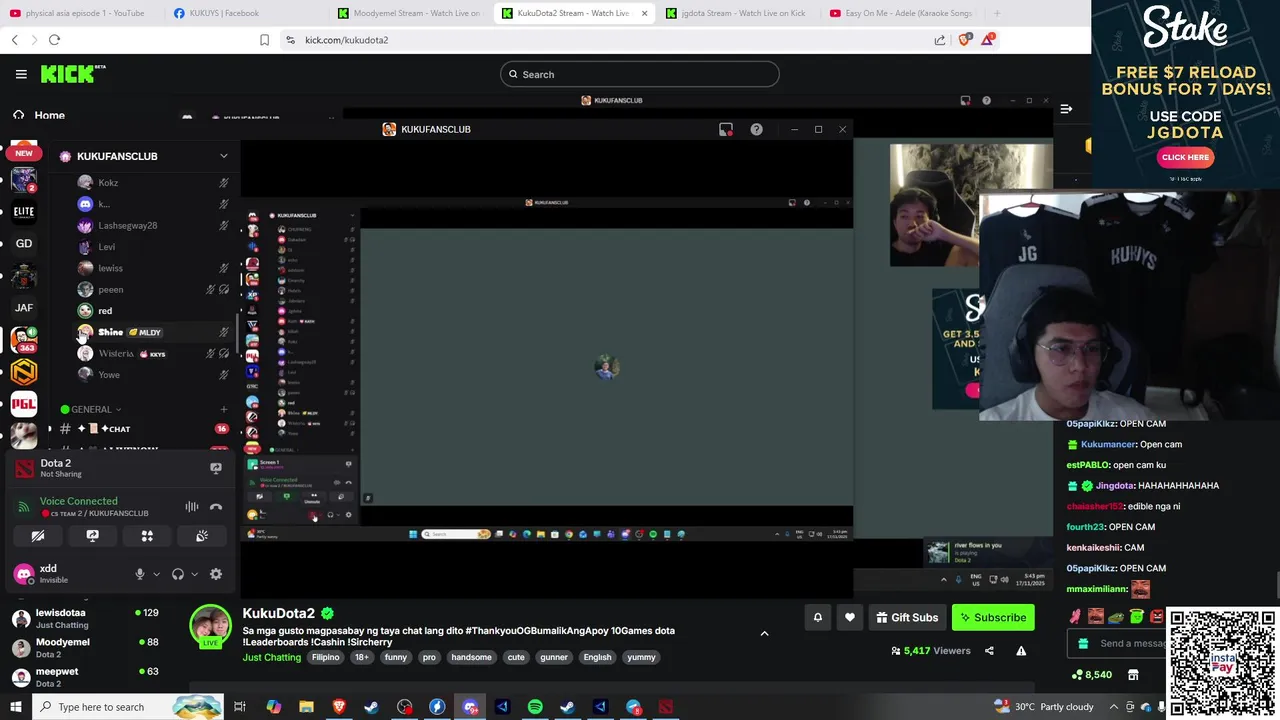Open microphone input options arrow
This screenshot has height=720, width=1280.
[156, 574]
